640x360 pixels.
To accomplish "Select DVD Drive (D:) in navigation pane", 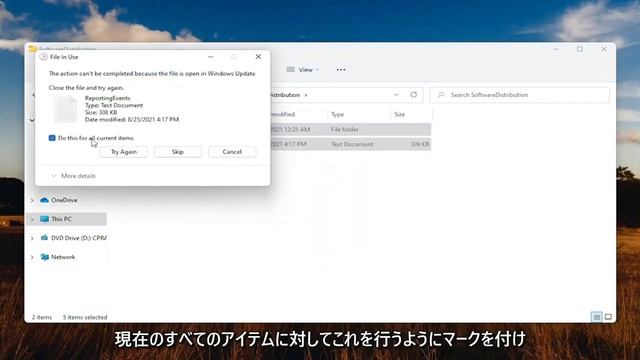I will [x=73, y=238].
